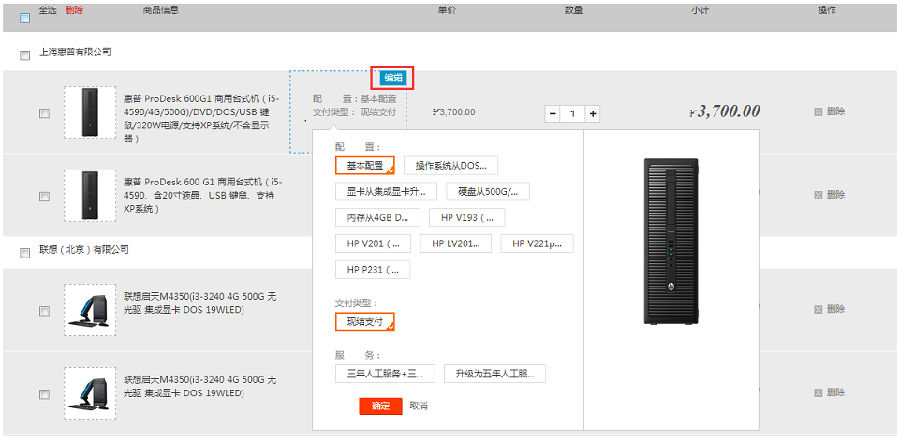The image size is (900, 436).
Task: Pick the 硬盘从500G/... option
Action: tap(488, 192)
